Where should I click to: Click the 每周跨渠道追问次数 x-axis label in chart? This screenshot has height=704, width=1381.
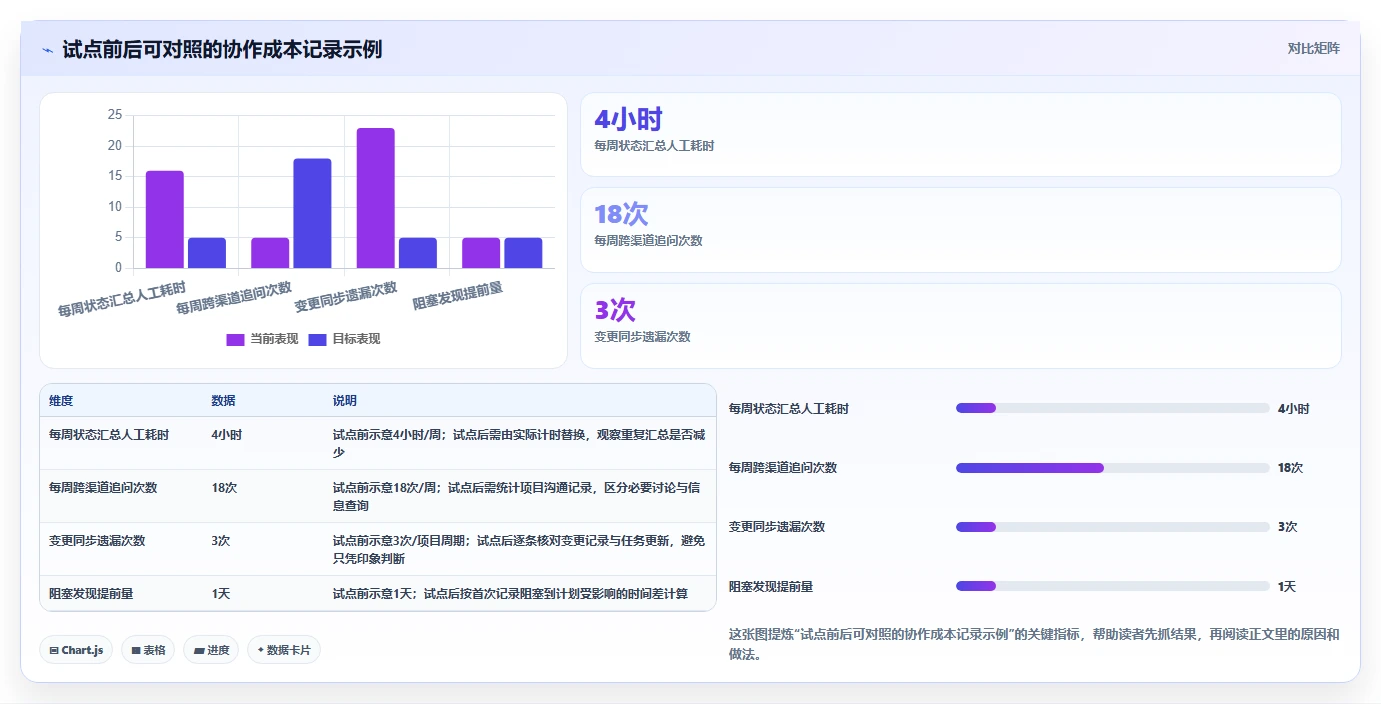[x=234, y=297]
